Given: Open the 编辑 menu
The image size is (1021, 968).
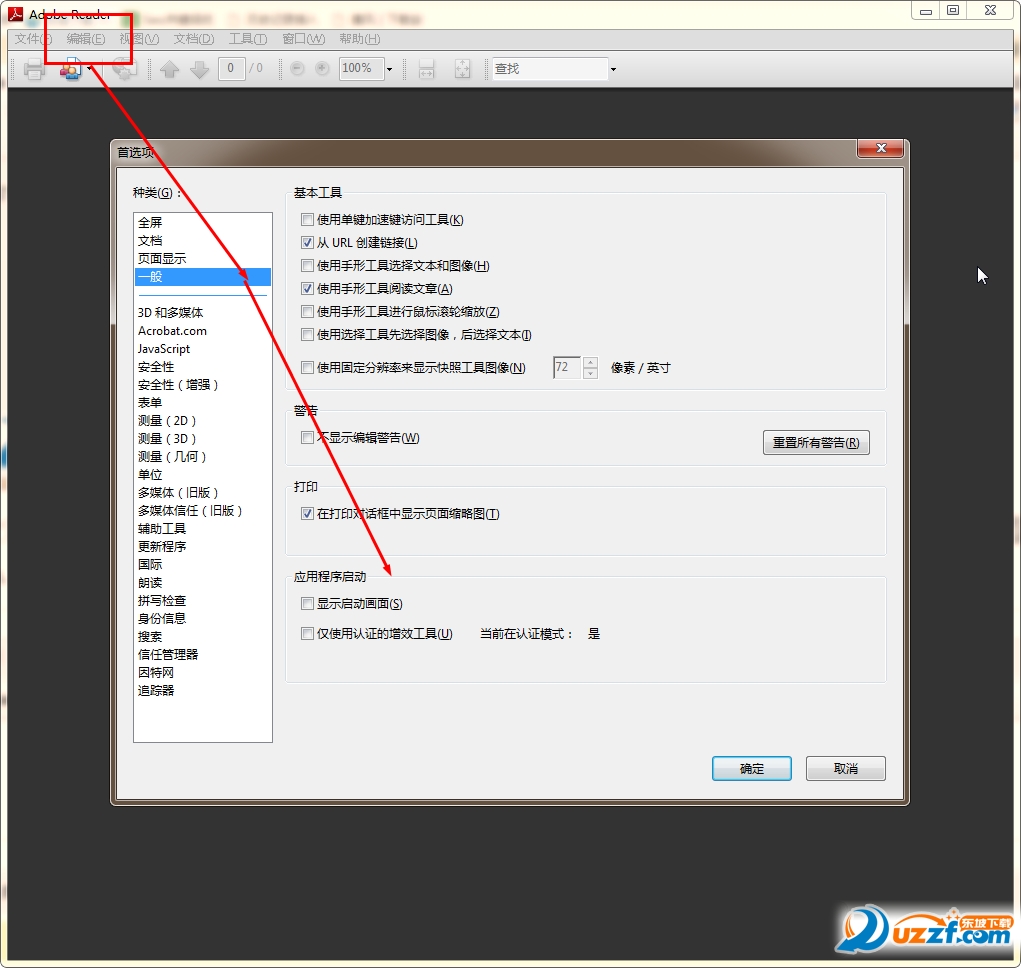Looking at the screenshot, I should (85, 39).
